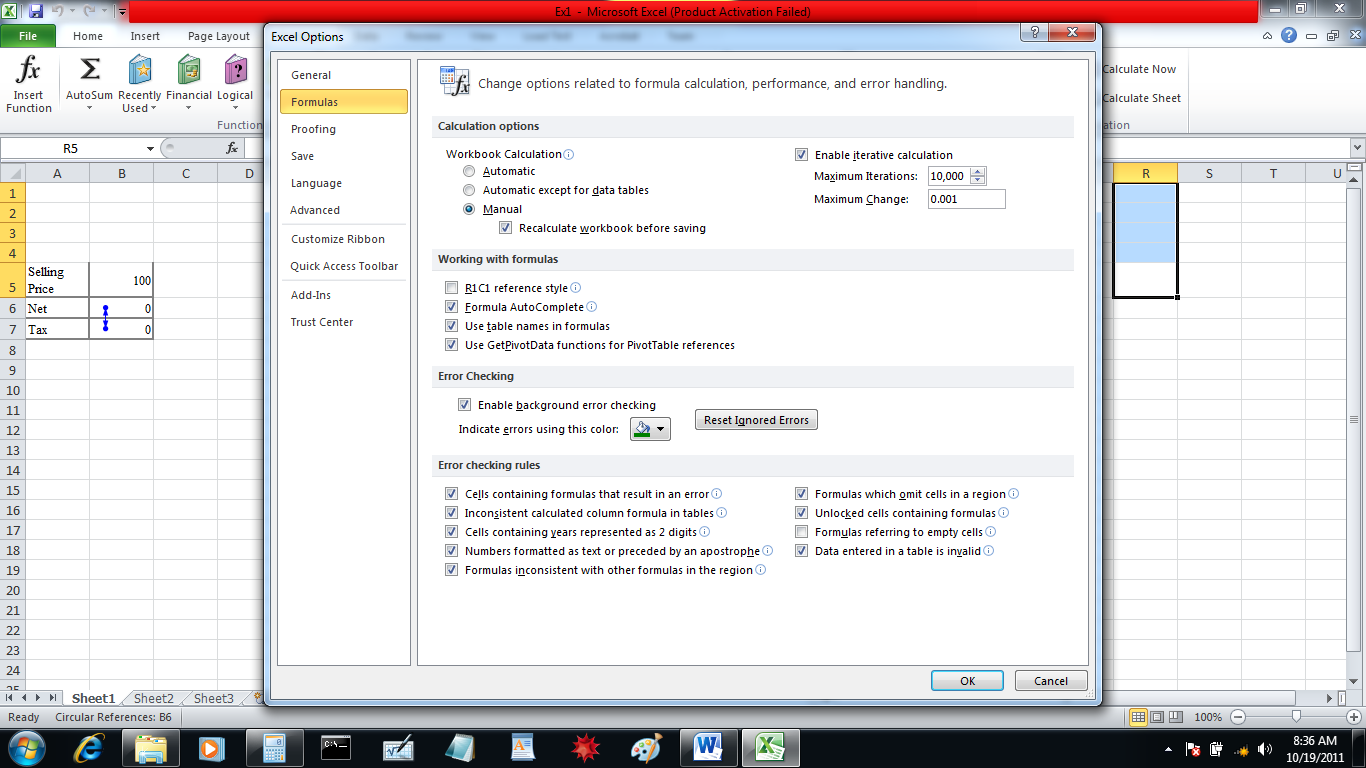Toggle Recalculate workbook before saving
1366x768 pixels.
pyautogui.click(x=505, y=228)
